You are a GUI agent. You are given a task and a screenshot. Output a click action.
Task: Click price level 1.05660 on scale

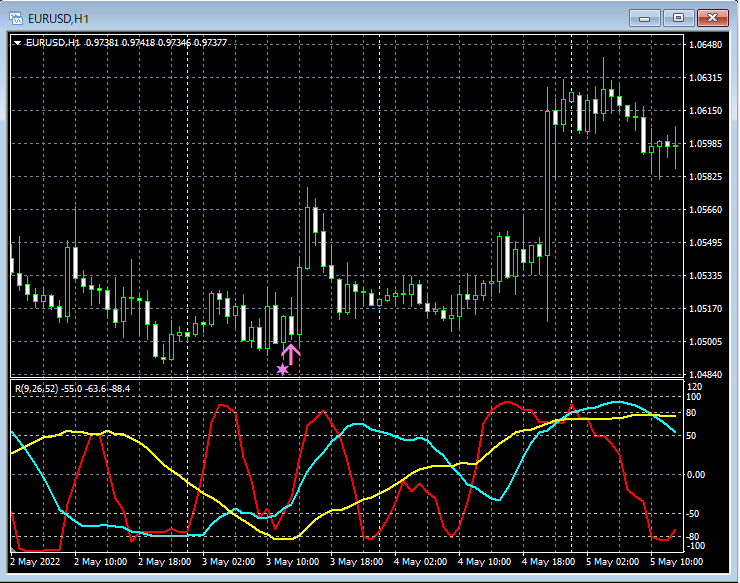[x=706, y=210]
